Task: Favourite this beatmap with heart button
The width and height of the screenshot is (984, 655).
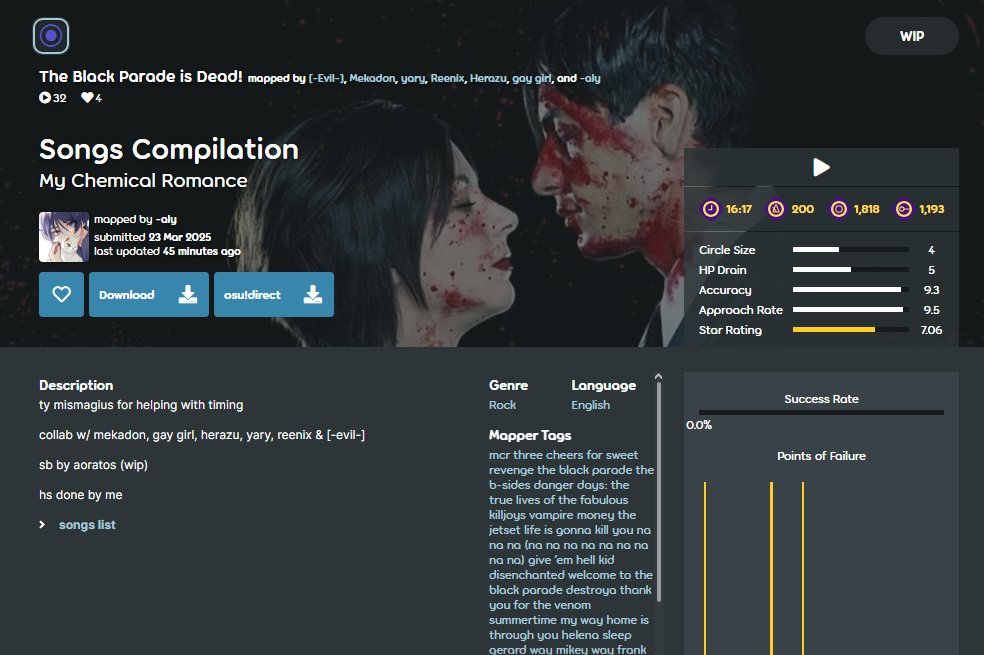Action: [62, 294]
